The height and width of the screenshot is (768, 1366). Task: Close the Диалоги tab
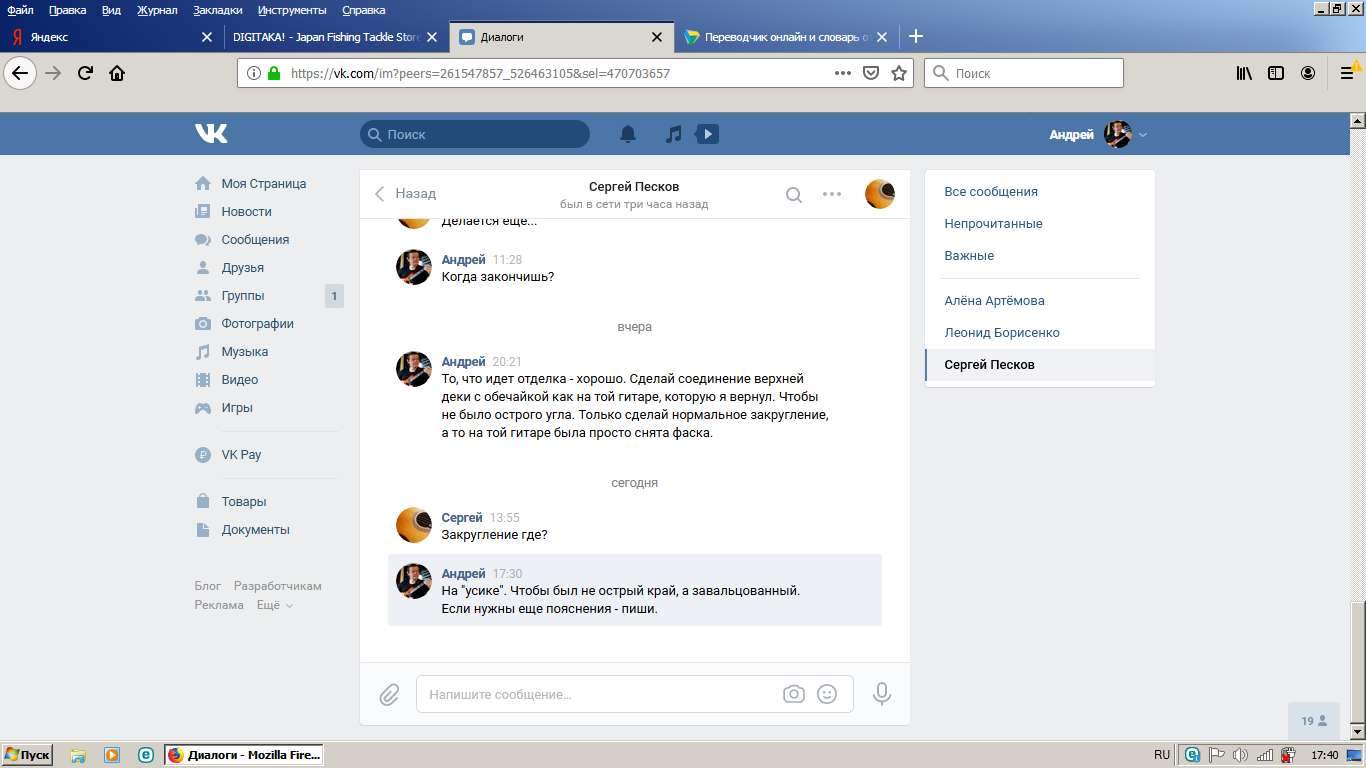pos(657,37)
